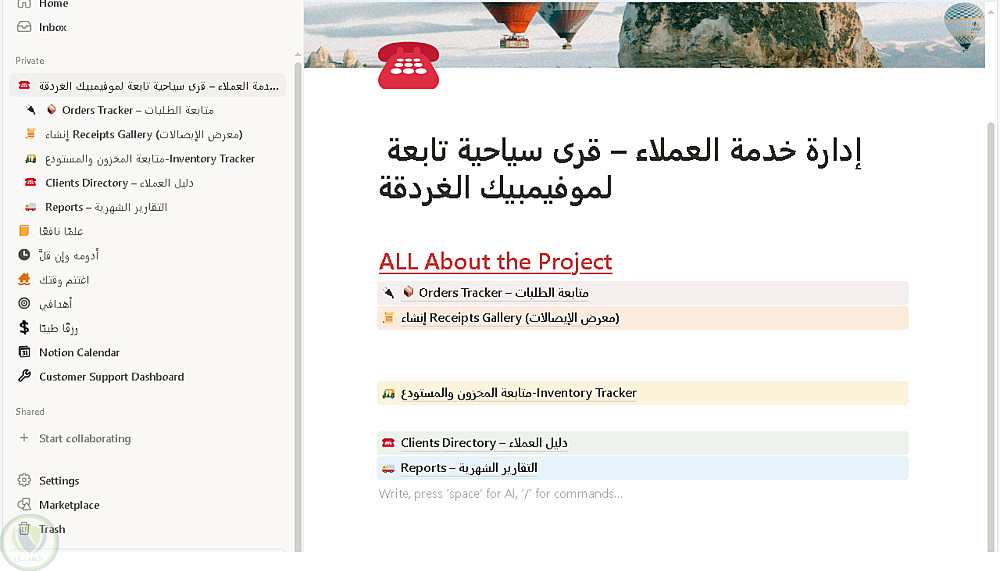Viewport: 1000px width, 571px height.
Task: Click the Home icon in the sidebar
Action: [x=25, y=4]
